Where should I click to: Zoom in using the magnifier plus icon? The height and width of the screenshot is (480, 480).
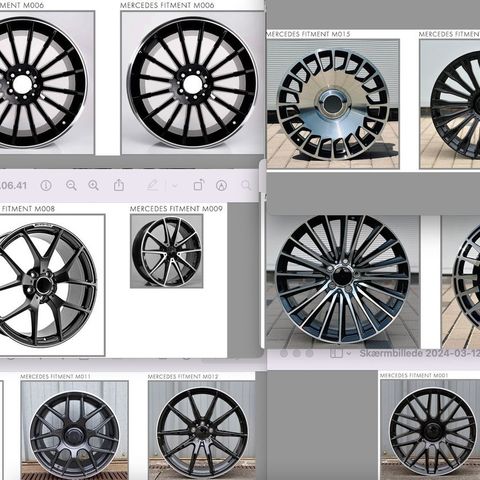coord(94,185)
